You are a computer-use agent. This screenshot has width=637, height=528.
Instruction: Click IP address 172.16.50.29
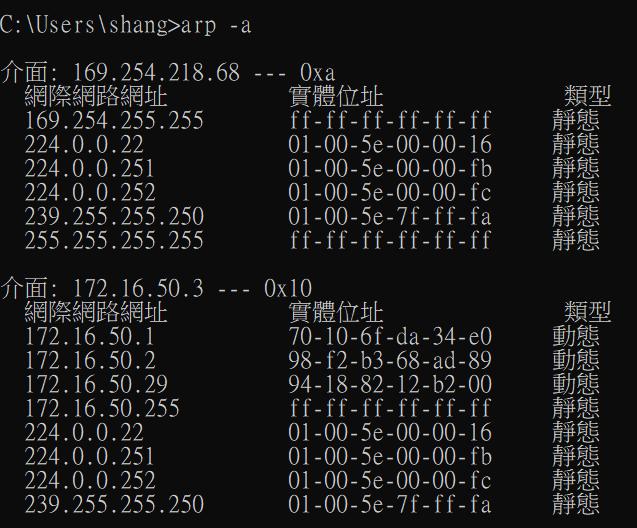pos(96,385)
